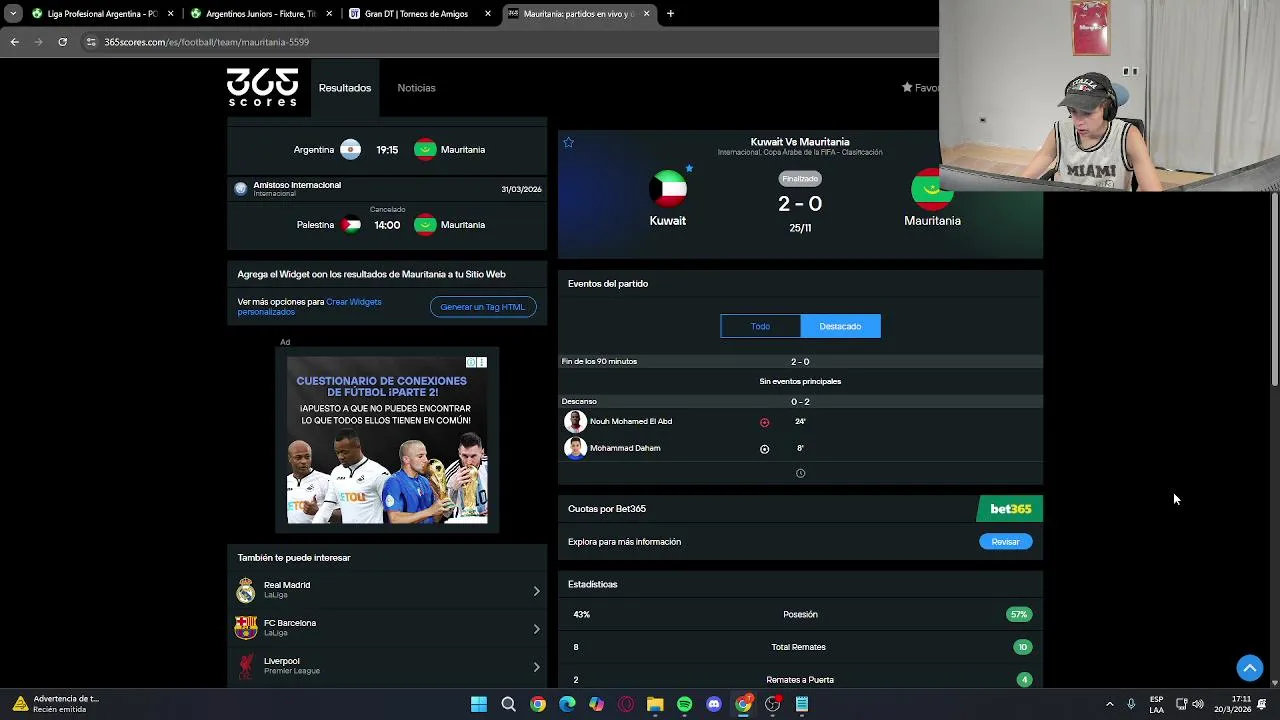Open the Favoritos star link
This screenshot has height=720, width=1280.
921,88
